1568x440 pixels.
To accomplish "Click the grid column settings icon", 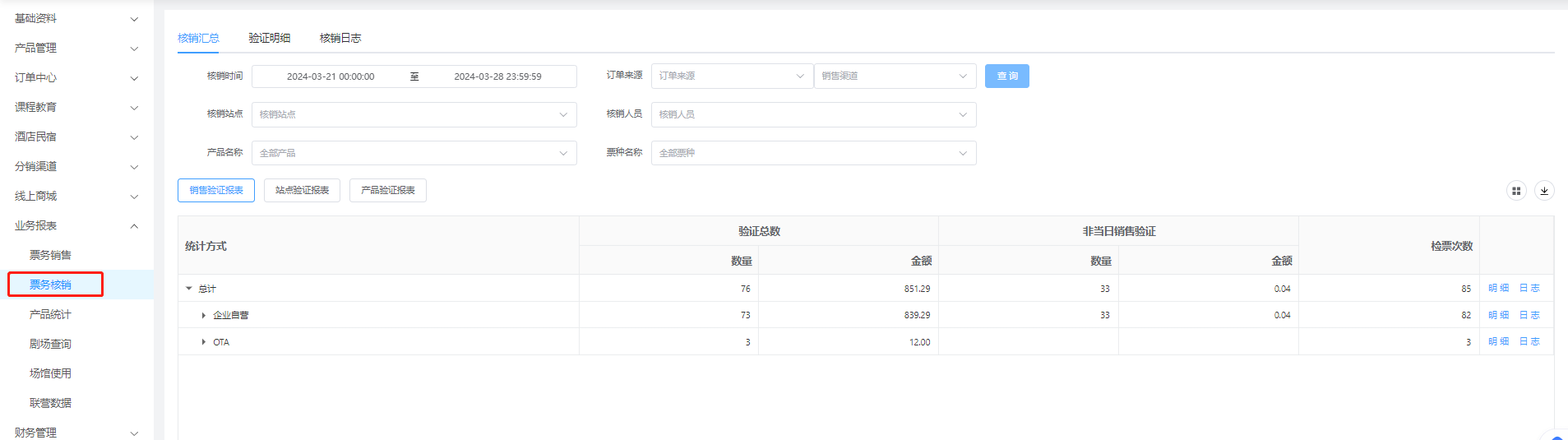I will [x=1516, y=191].
